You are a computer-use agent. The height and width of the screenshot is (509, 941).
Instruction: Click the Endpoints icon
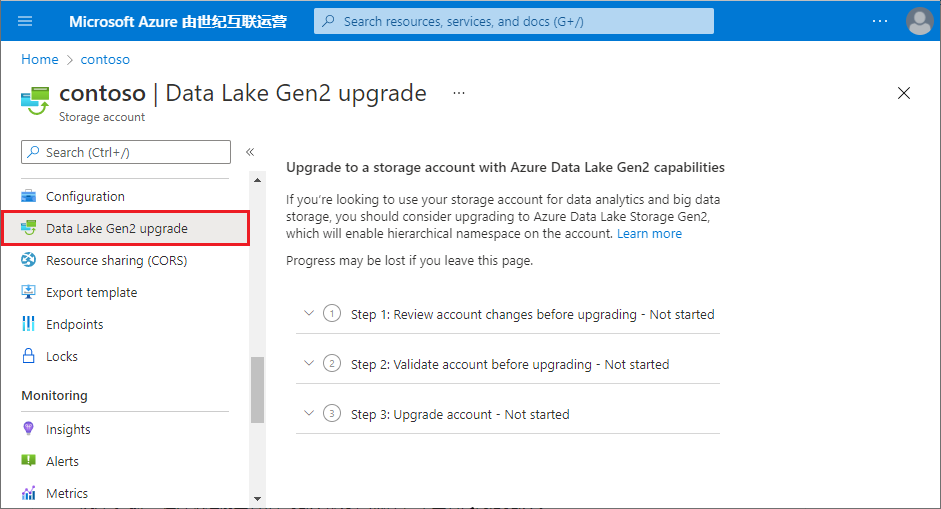point(28,325)
